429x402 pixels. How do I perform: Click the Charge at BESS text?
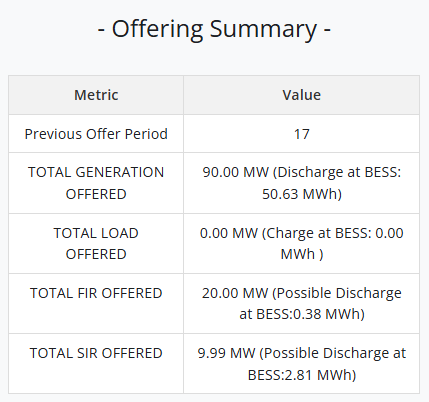318,233
